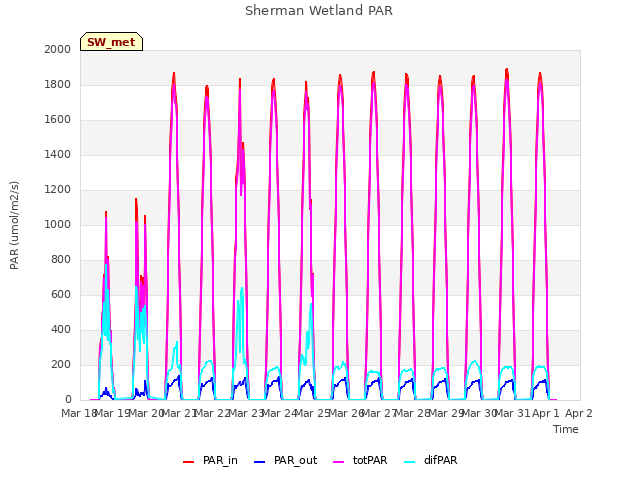640x480 pixels.
Task: Click the Apr 2 x-axis date label
Action: point(579,413)
